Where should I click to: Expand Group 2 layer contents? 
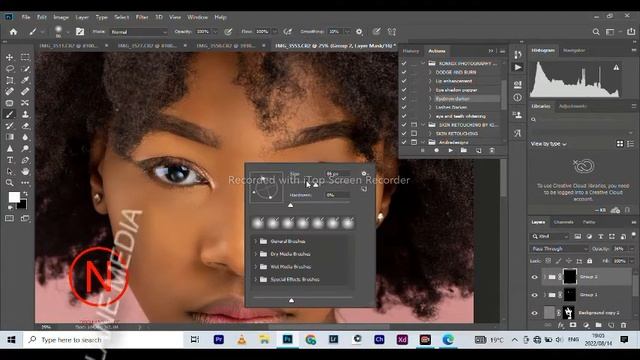point(544,277)
